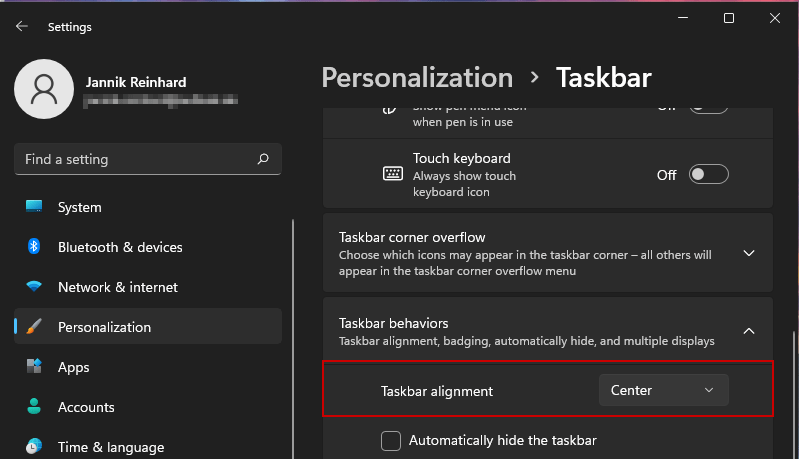Image resolution: width=799 pixels, height=459 pixels.
Task: Click Personalization breadcrumb link
Action: (417, 77)
